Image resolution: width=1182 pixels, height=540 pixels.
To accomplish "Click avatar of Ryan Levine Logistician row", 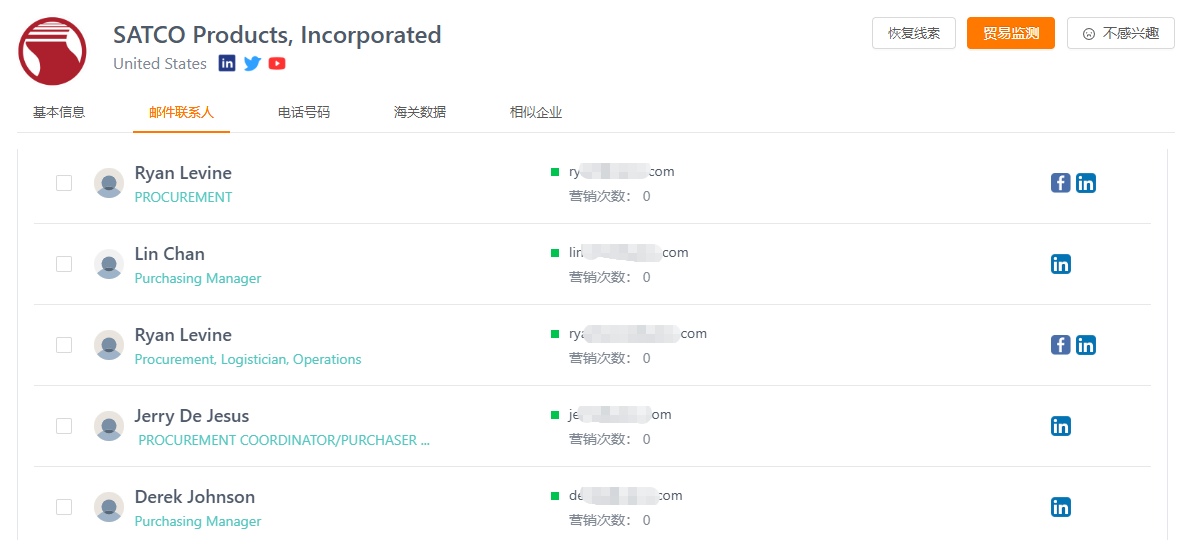I will (x=109, y=345).
